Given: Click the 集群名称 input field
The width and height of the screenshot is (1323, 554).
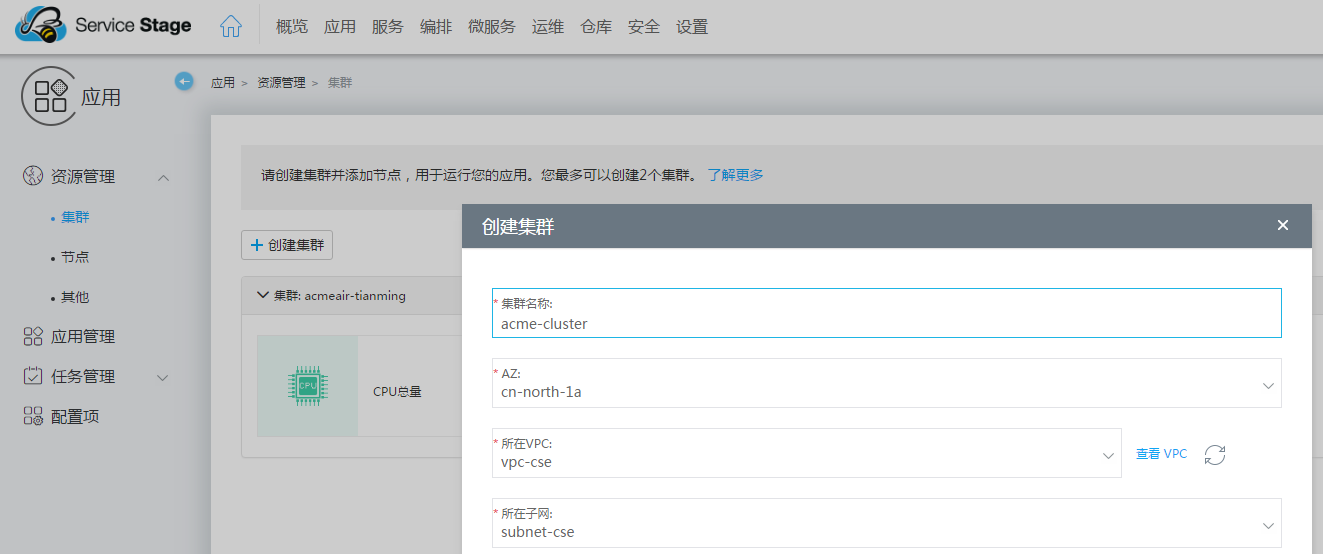Looking at the screenshot, I should [886, 323].
